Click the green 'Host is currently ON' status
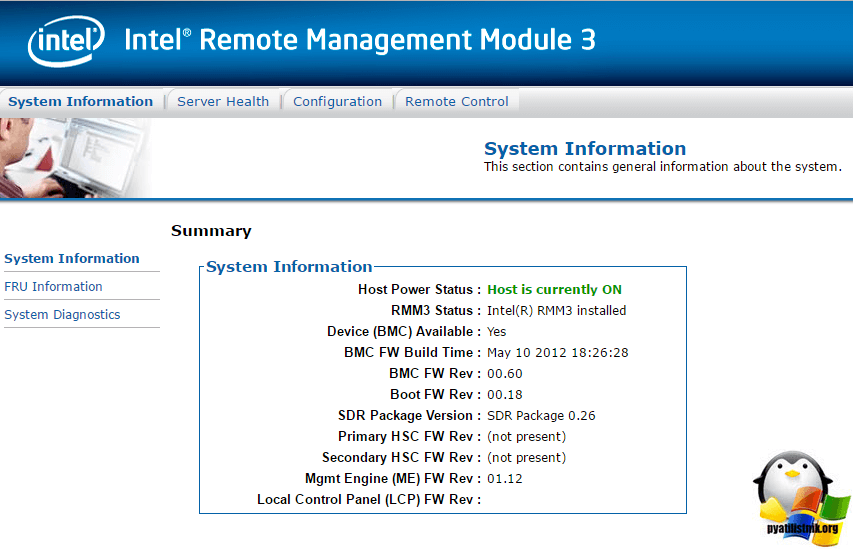 coord(554,290)
